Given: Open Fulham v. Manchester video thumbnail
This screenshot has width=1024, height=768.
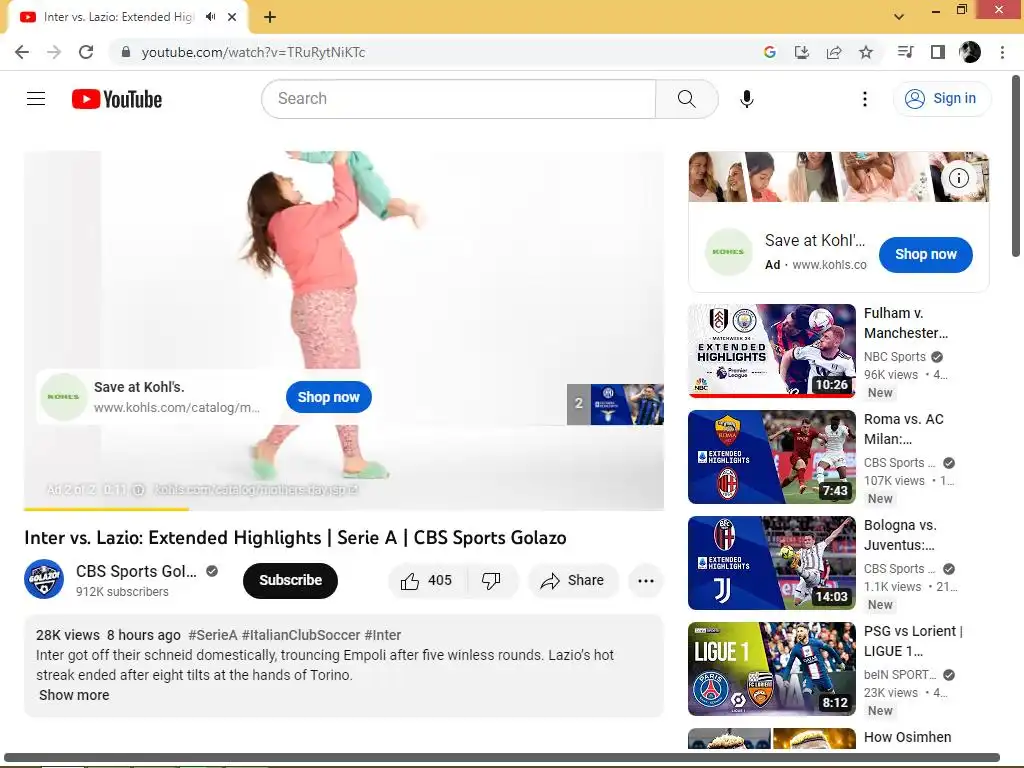Looking at the screenshot, I should point(772,351).
